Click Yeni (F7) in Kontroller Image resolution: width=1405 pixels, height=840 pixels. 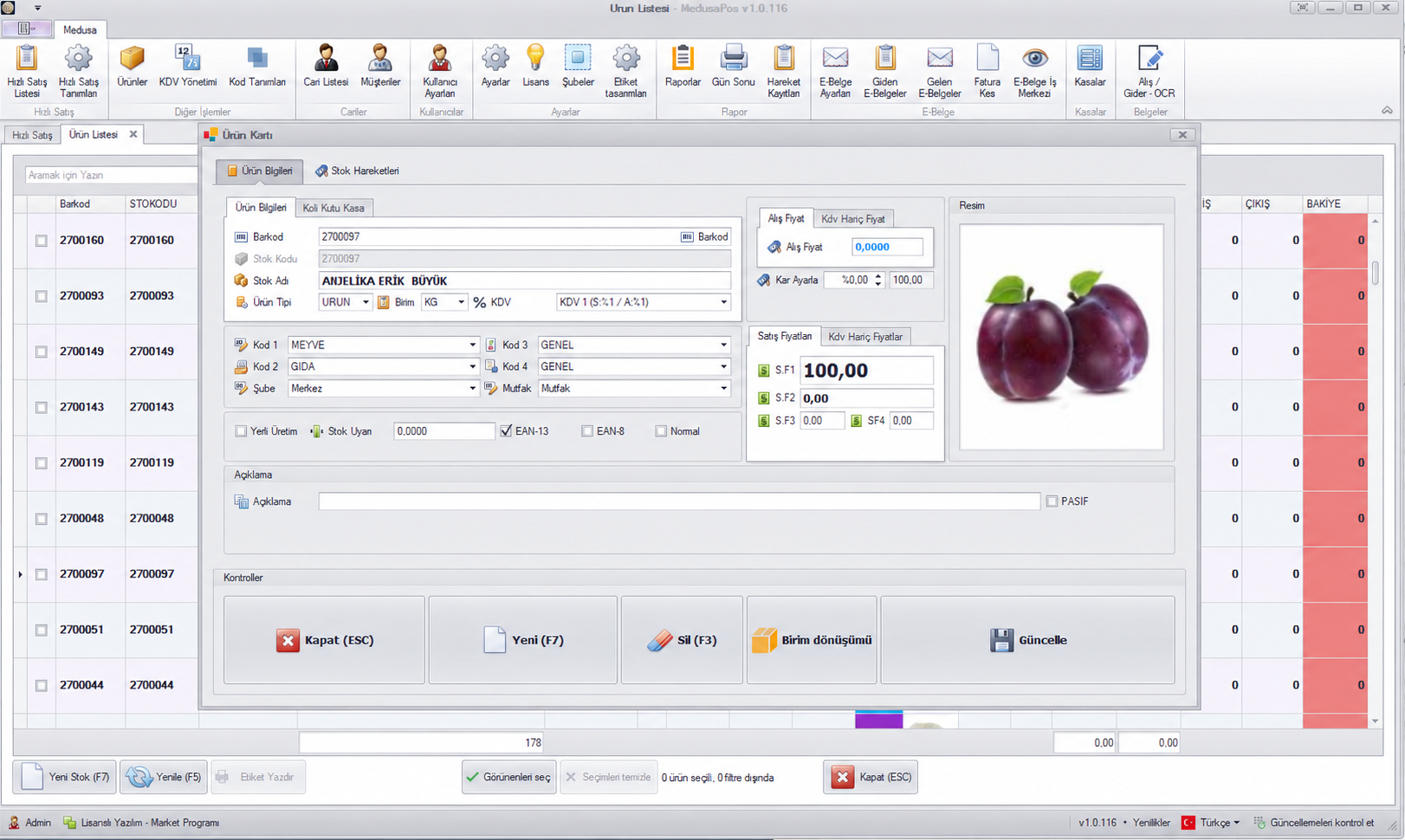(x=522, y=640)
